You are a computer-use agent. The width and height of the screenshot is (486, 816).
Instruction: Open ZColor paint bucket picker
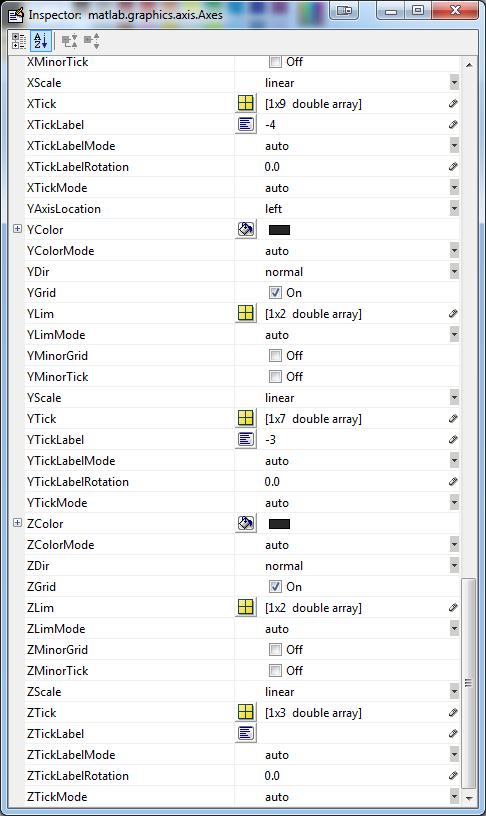[246, 523]
